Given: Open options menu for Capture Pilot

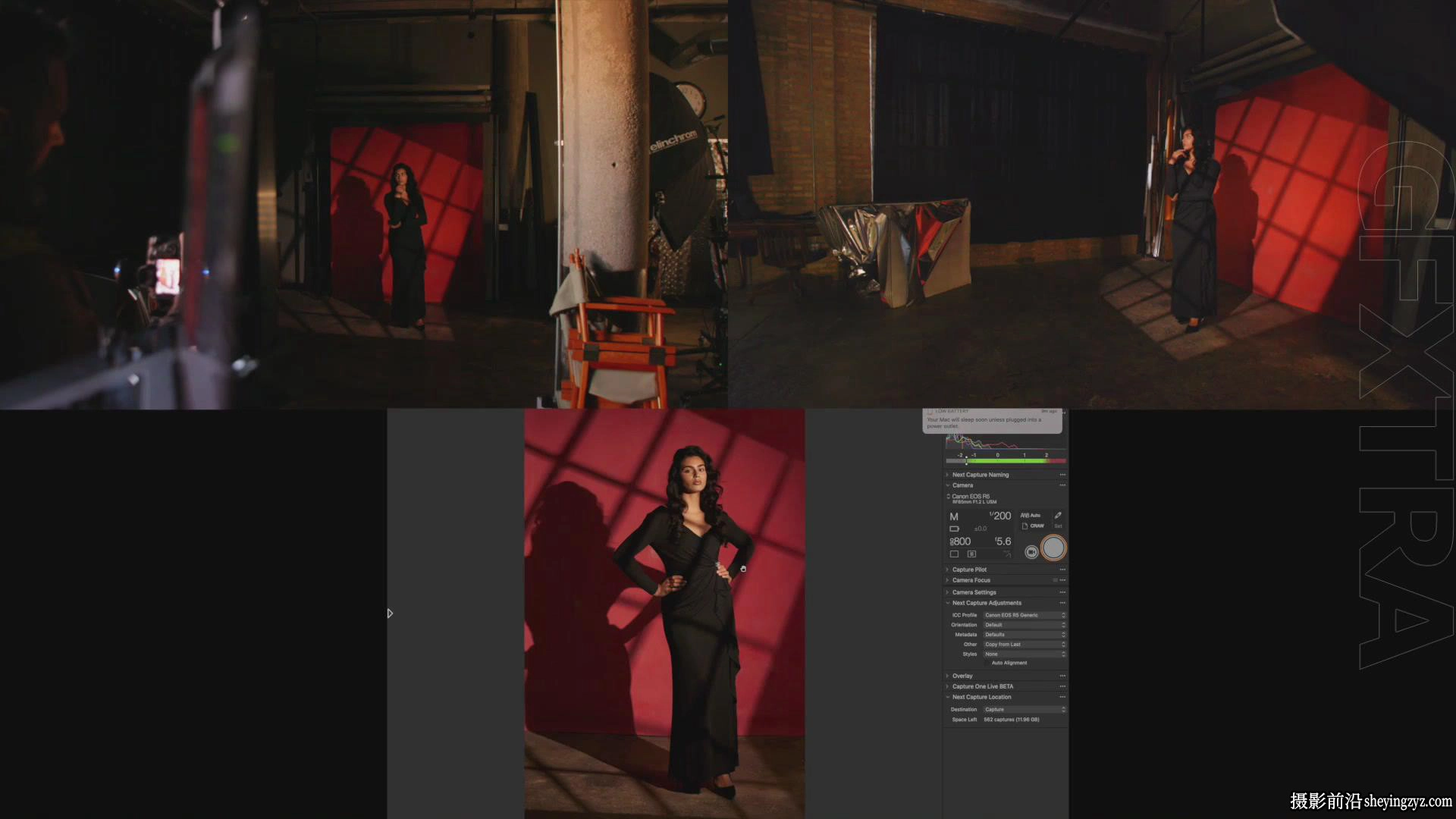Looking at the screenshot, I should pos(1062,570).
